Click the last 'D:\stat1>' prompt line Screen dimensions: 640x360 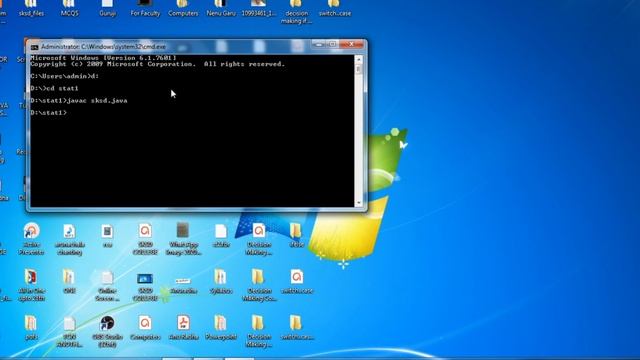pyautogui.click(x=48, y=113)
